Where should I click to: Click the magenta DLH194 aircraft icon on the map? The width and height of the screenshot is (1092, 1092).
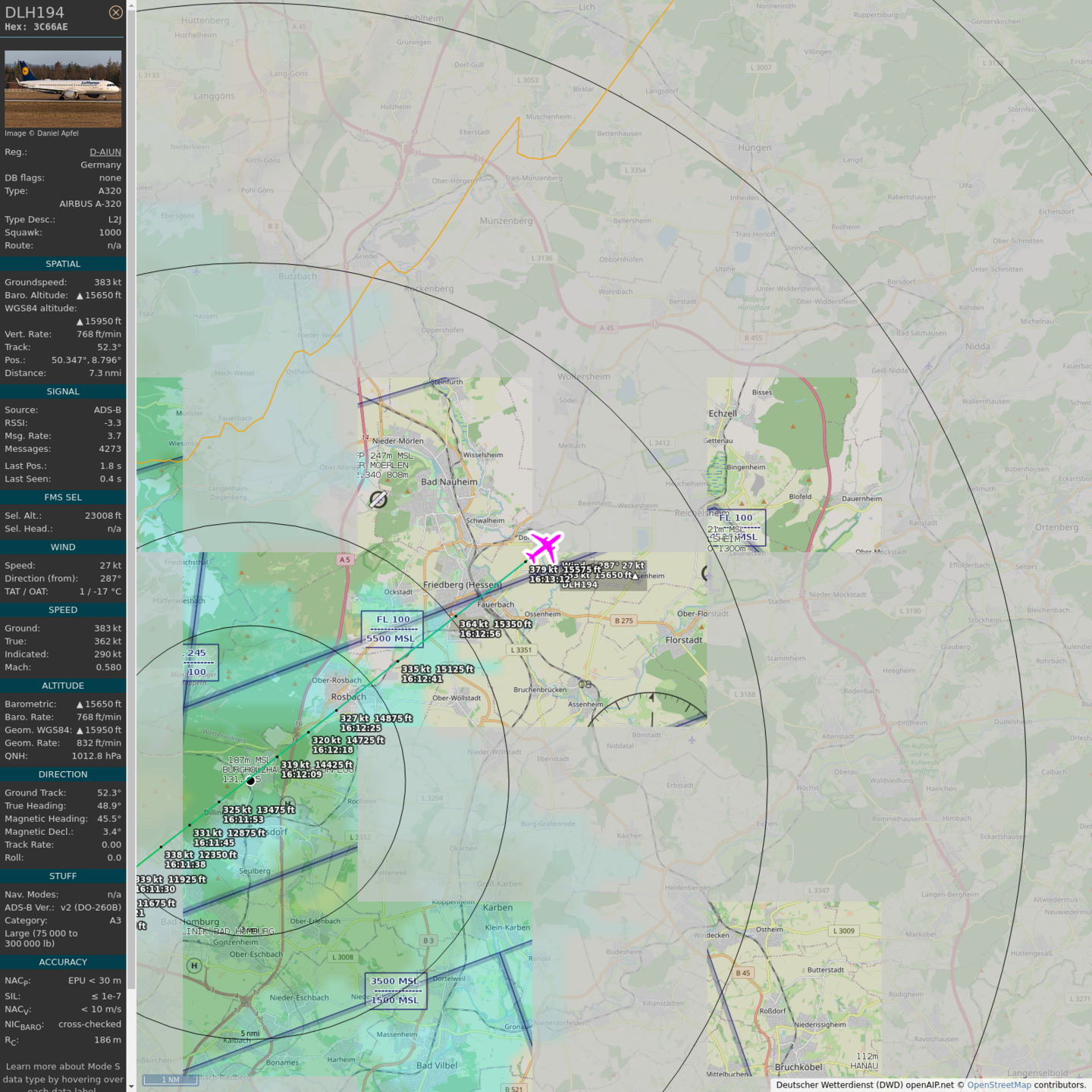pos(544,547)
